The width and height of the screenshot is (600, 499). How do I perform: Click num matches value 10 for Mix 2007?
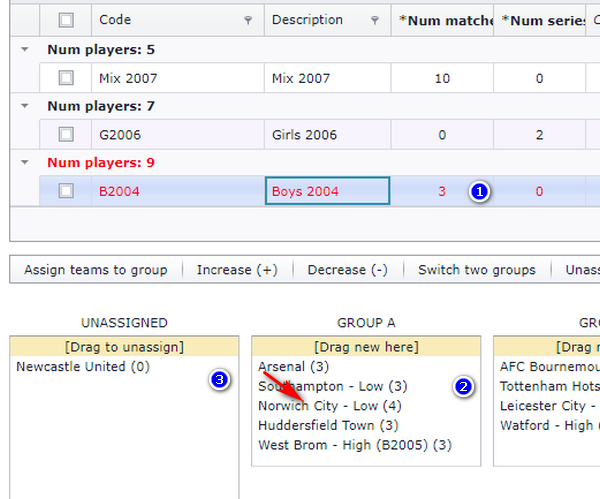pyautogui.click(x=442, y=78)
